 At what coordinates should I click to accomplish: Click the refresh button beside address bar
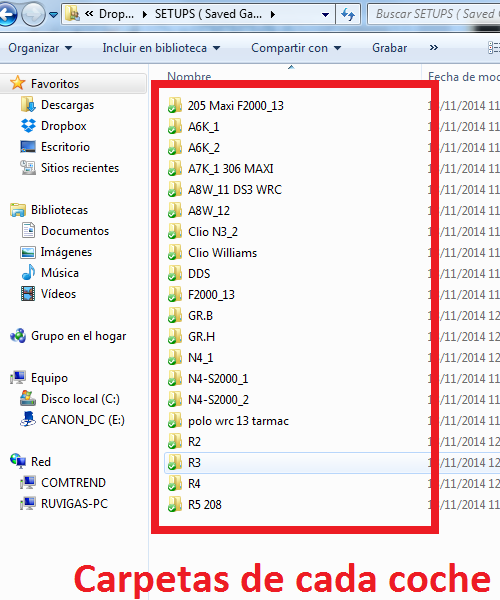point(348,15)
